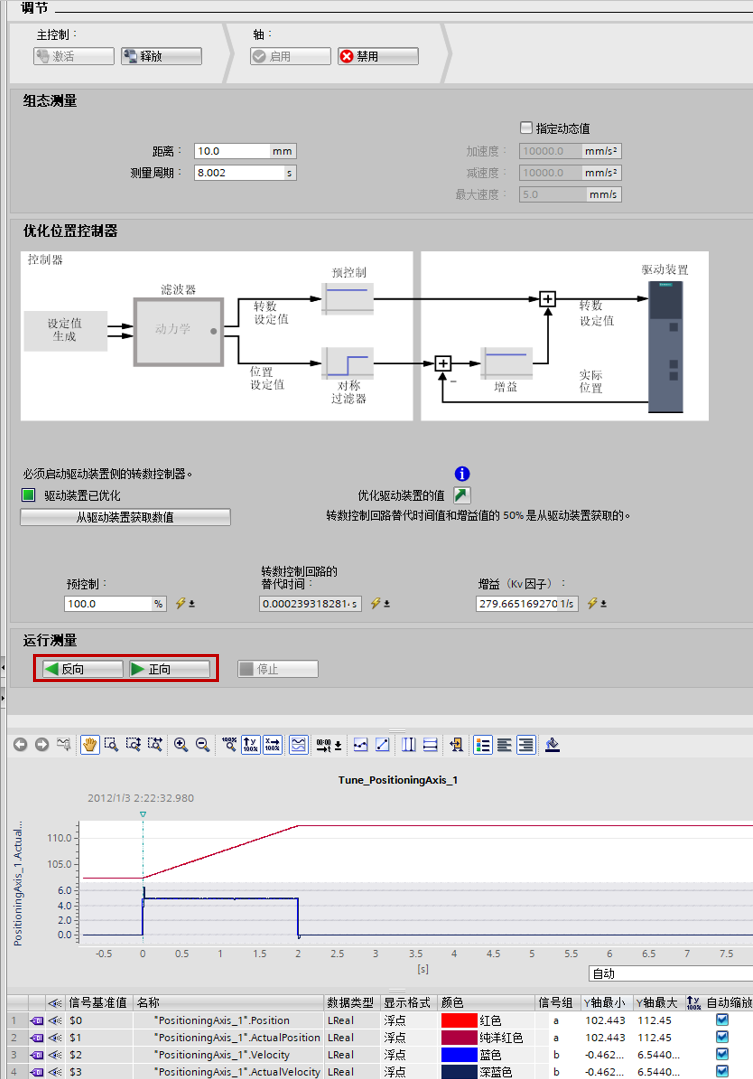
Task: Click the 从驱动装置获取数值 button
Action: (125, 517)
